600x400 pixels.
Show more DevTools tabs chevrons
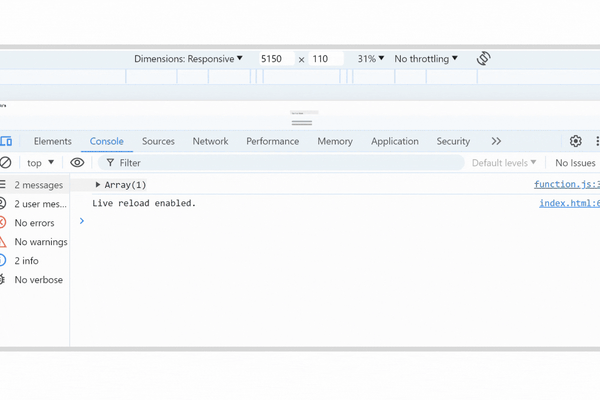pos(496,141)
